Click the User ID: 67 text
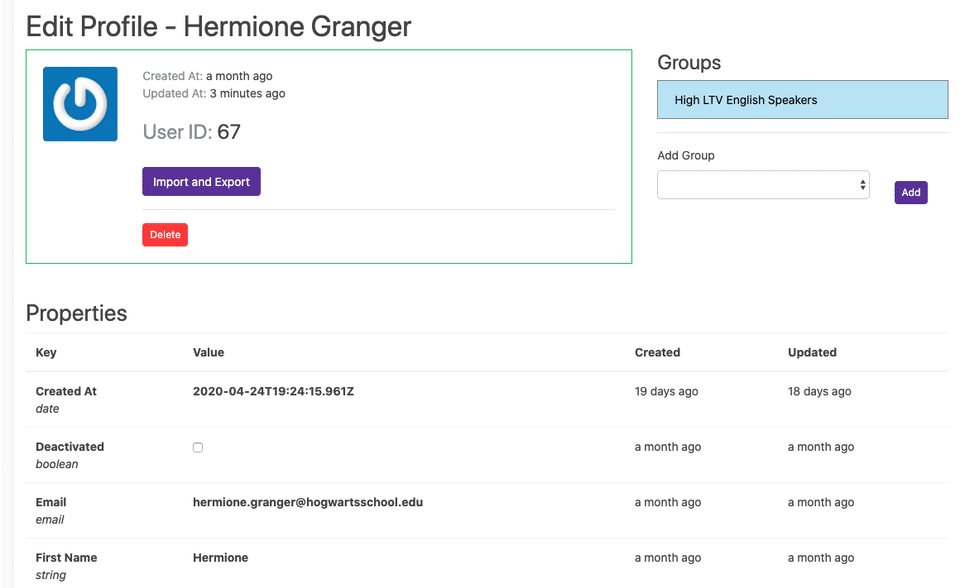The width and height of the screenshot is (960, 588). [191, 132]
